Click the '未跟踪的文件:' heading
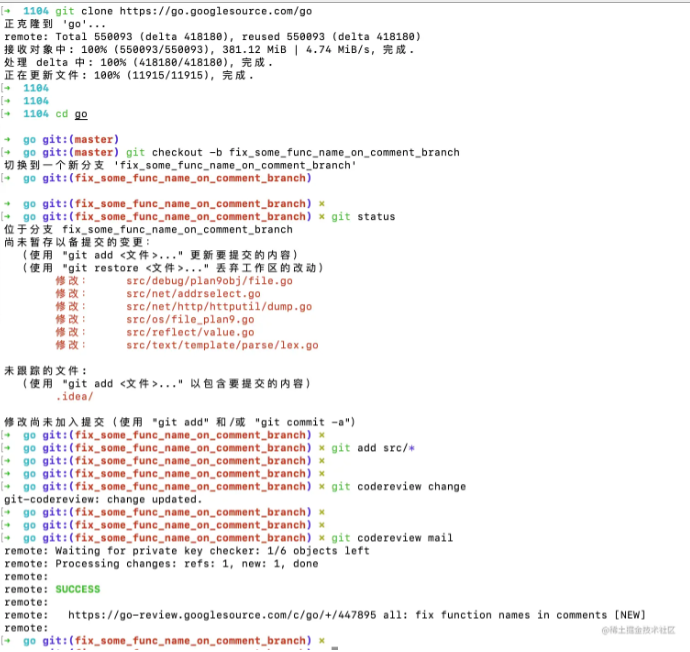The image size is (690, 652). click(46, 371)
